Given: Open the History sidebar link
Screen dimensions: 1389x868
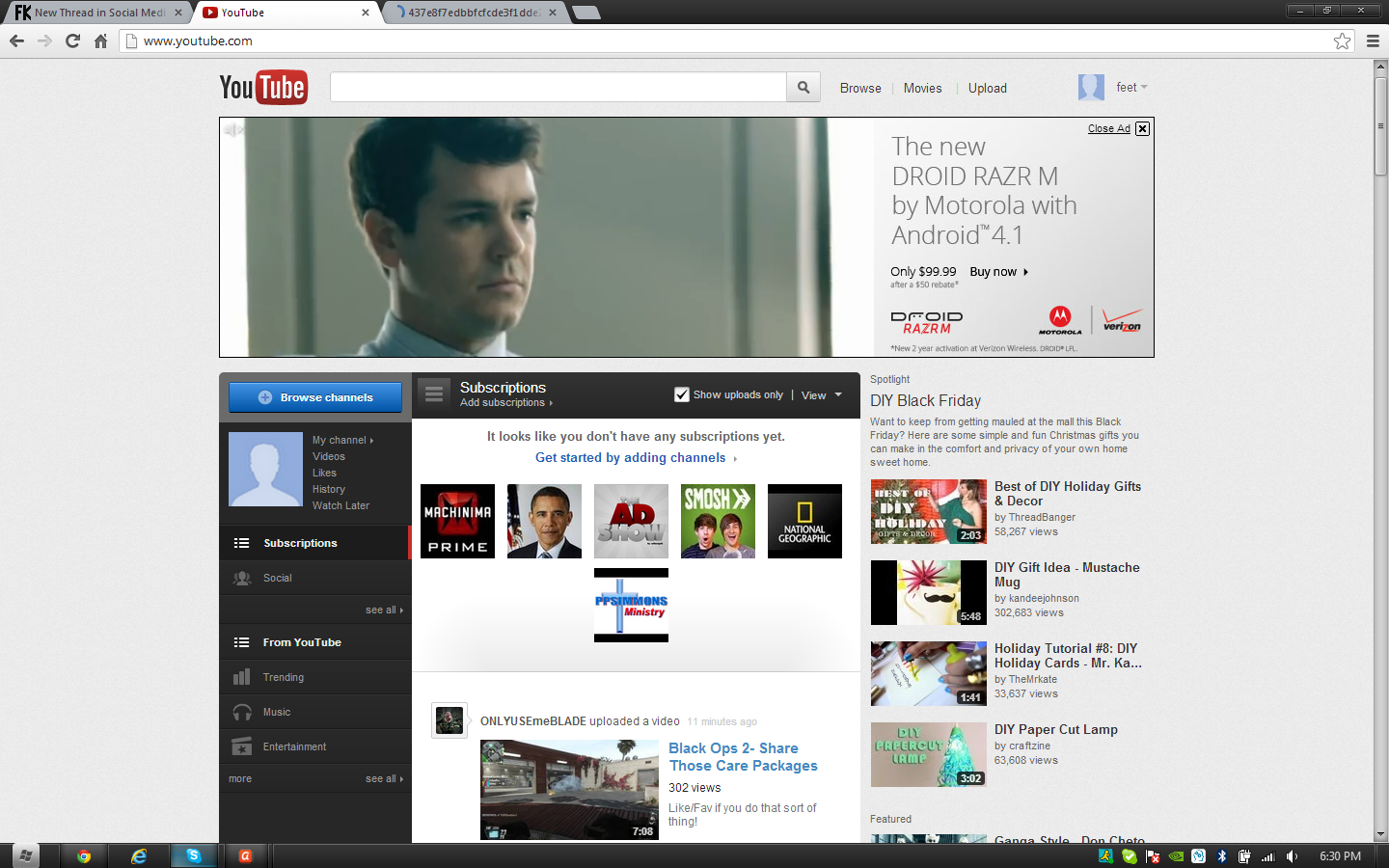Looking at the screenshot, I should pyautogui.click(x=329, y=489).
